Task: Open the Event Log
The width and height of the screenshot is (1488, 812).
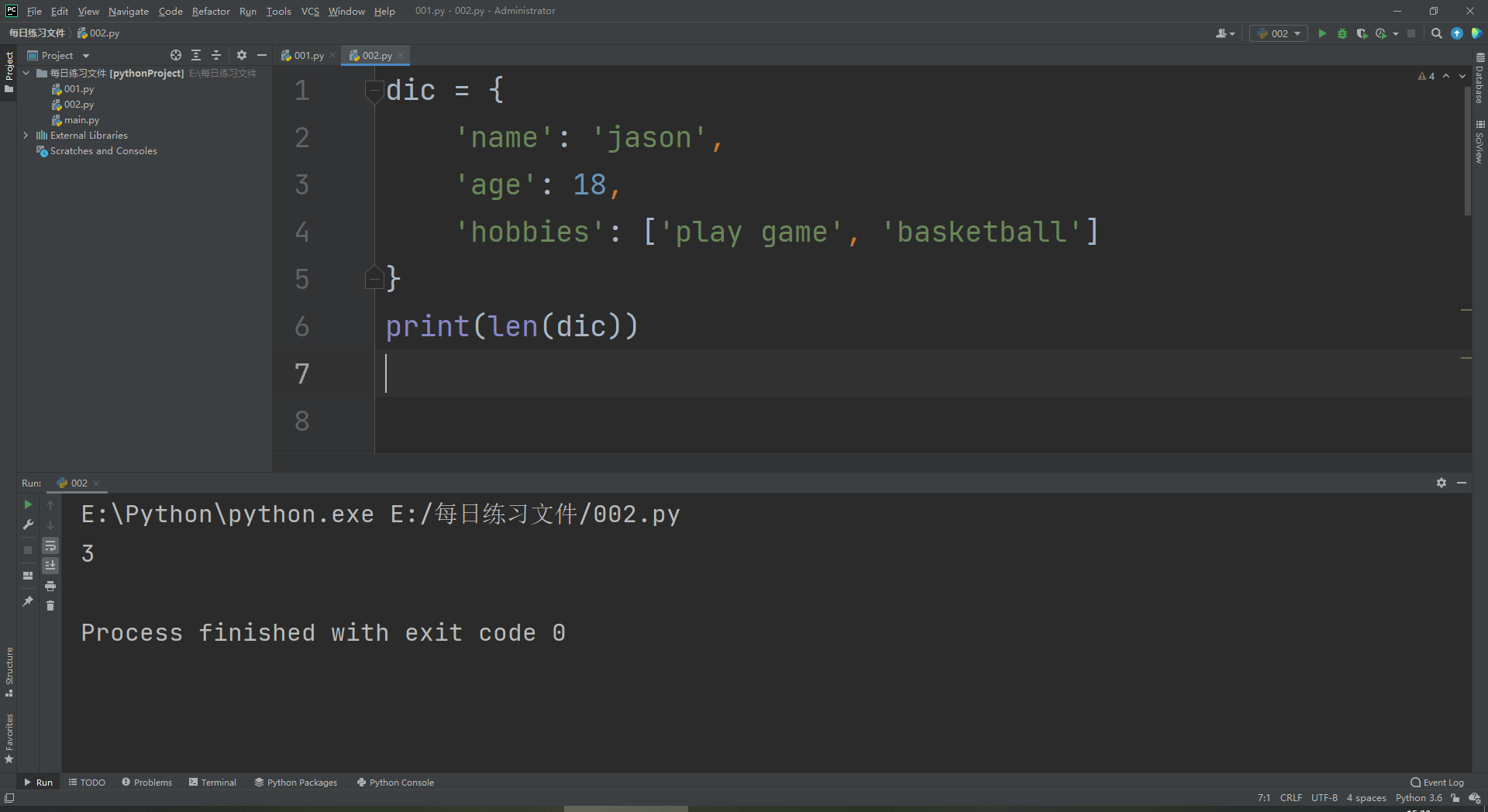Action: coord(1438,783)
